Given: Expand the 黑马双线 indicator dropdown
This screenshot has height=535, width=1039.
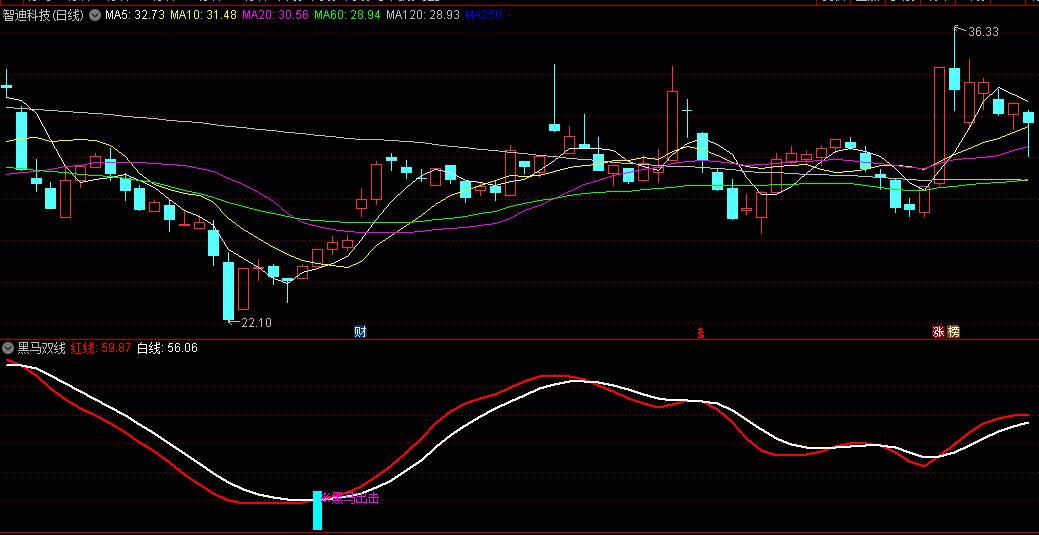Looking at the screenshot, I should (x=9, y=348).
